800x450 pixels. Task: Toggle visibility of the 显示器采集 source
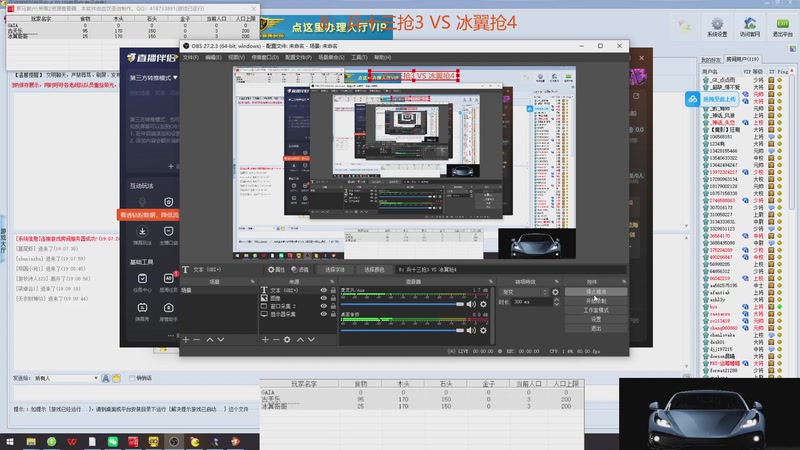pyautogui.click(x=323, y=314)
